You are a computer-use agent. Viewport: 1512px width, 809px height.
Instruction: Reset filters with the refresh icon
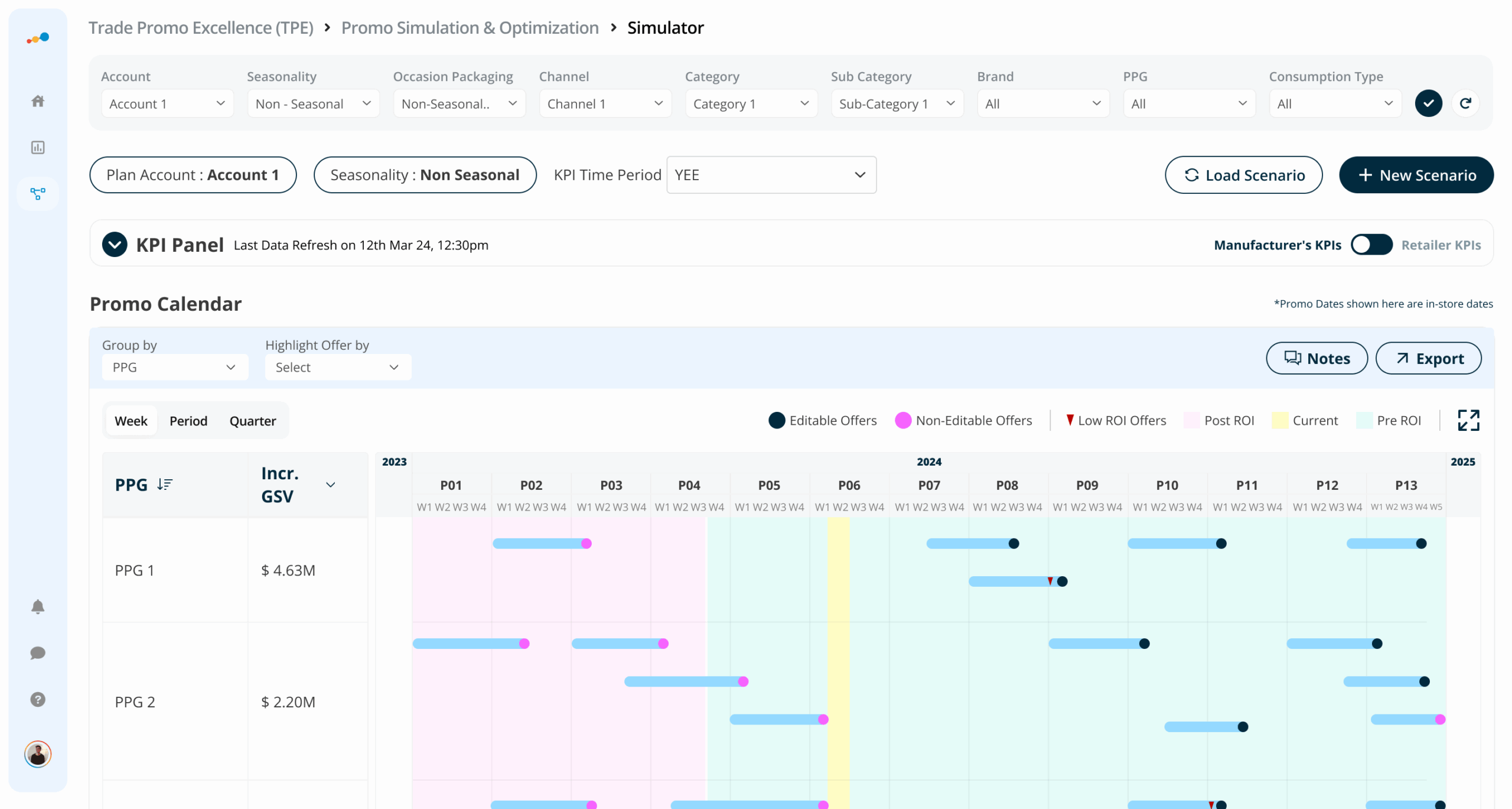1465,103
